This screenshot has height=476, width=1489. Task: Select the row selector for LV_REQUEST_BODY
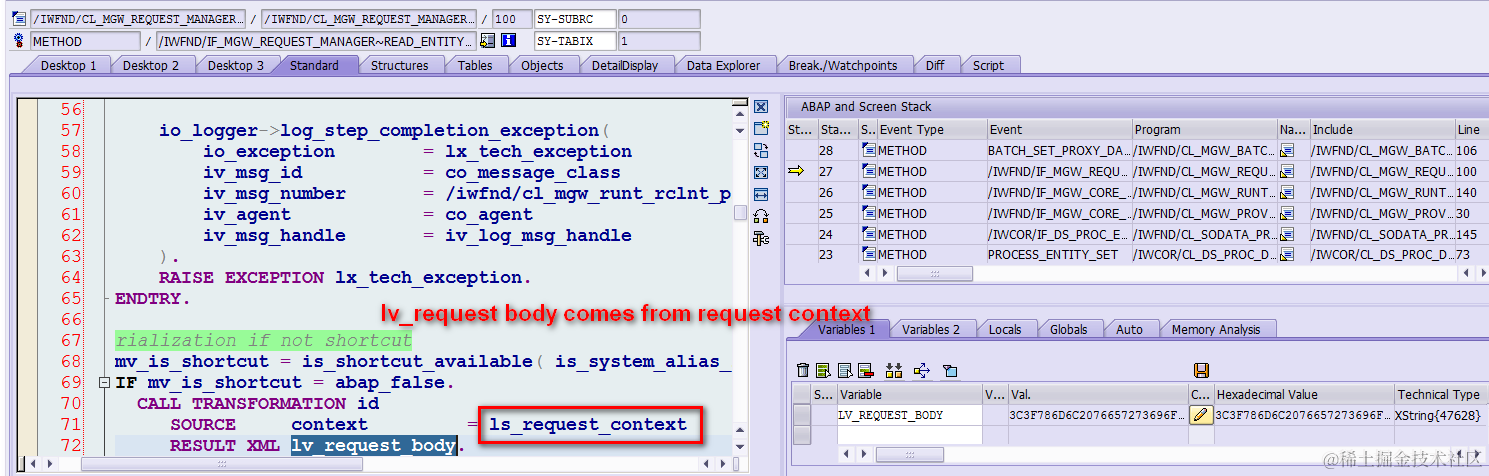pyautogui.click(x=801, y=415)
